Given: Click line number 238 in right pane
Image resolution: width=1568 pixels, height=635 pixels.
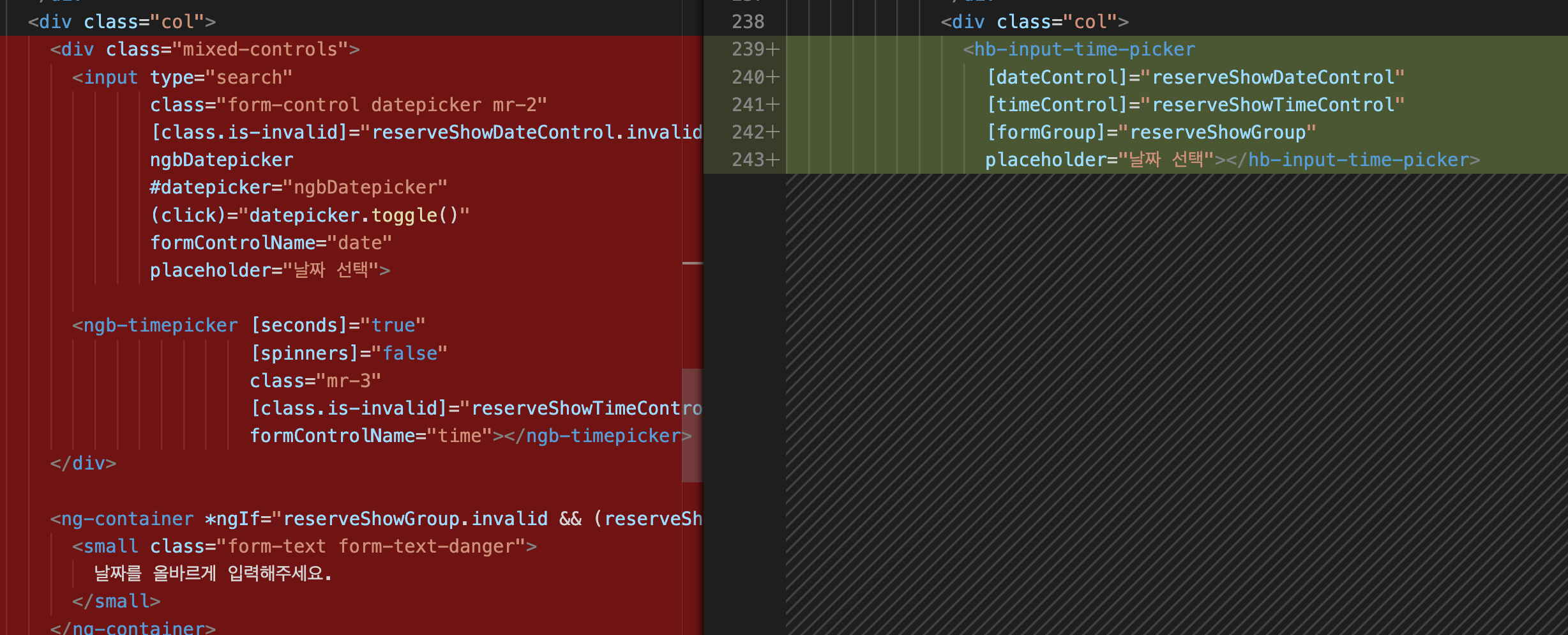Looking at the screenshot, I should coord(748,22).
